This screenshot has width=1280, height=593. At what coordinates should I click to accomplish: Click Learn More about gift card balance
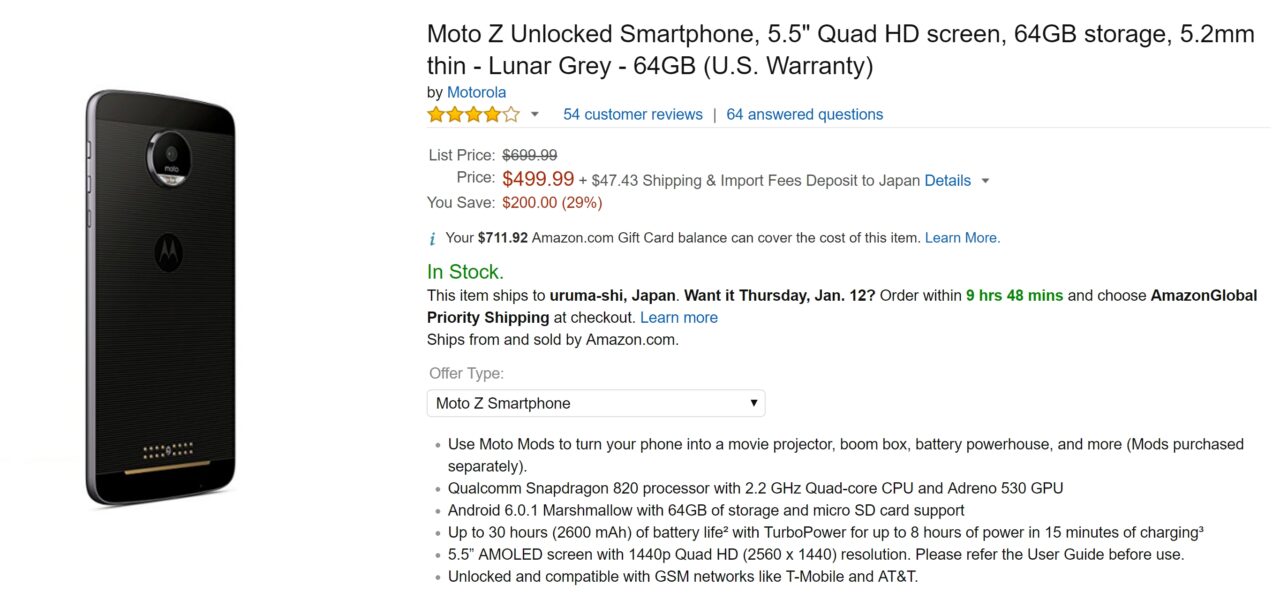coord(962,238)
